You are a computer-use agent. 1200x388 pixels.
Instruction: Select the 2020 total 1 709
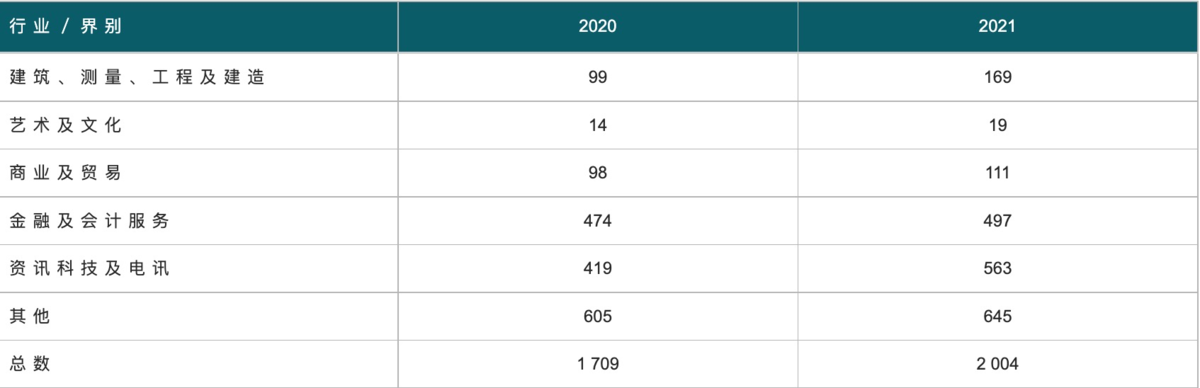tap(598, 365)
